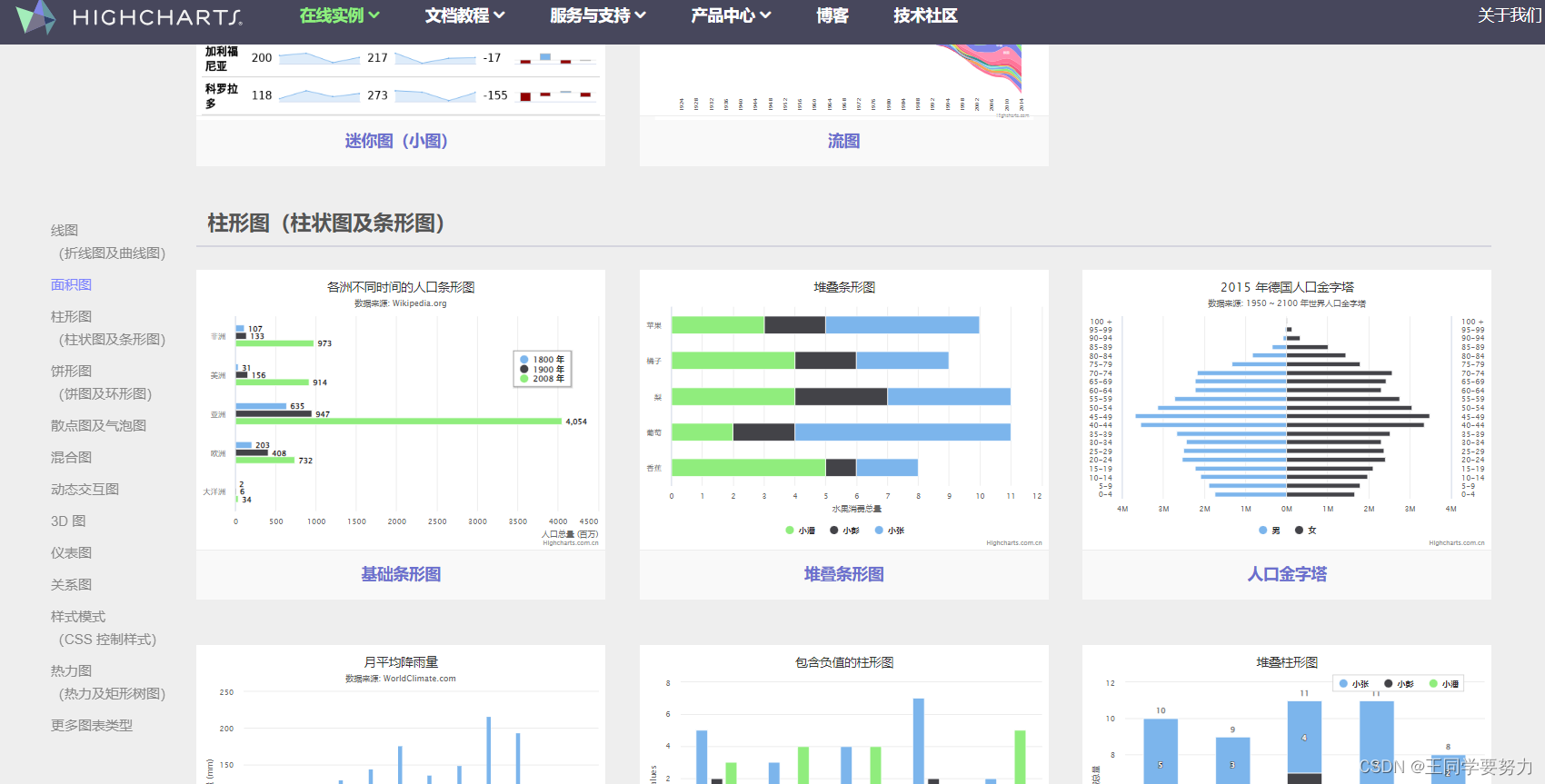This screenshot has height=784, width=1545.
Task: Open the 流图 demo link
Action: coord(843,141)
